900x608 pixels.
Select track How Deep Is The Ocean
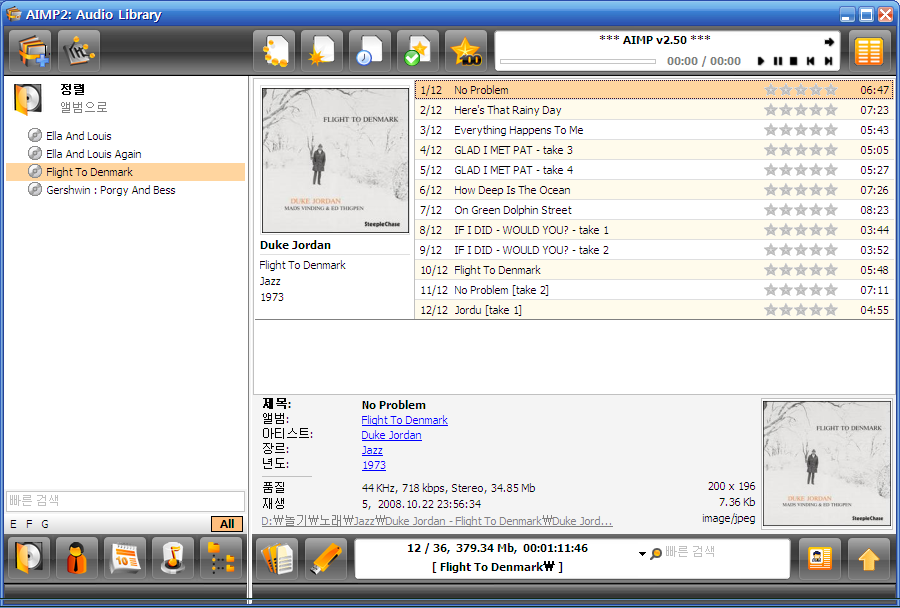[654, 190]
